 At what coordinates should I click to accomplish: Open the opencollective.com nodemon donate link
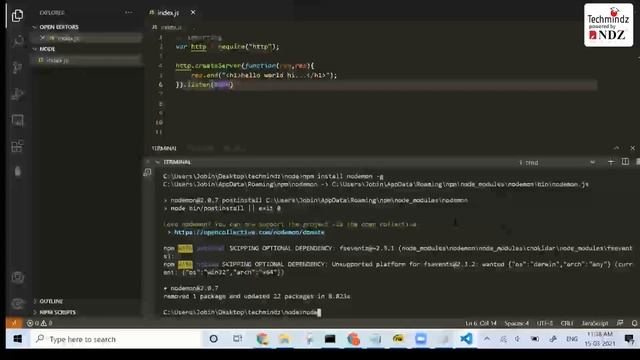tap(249, 232)
